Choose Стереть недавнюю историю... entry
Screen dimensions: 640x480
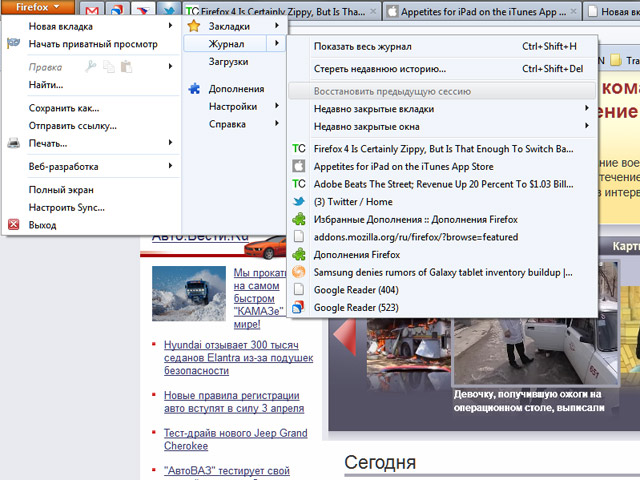[442, 69]
